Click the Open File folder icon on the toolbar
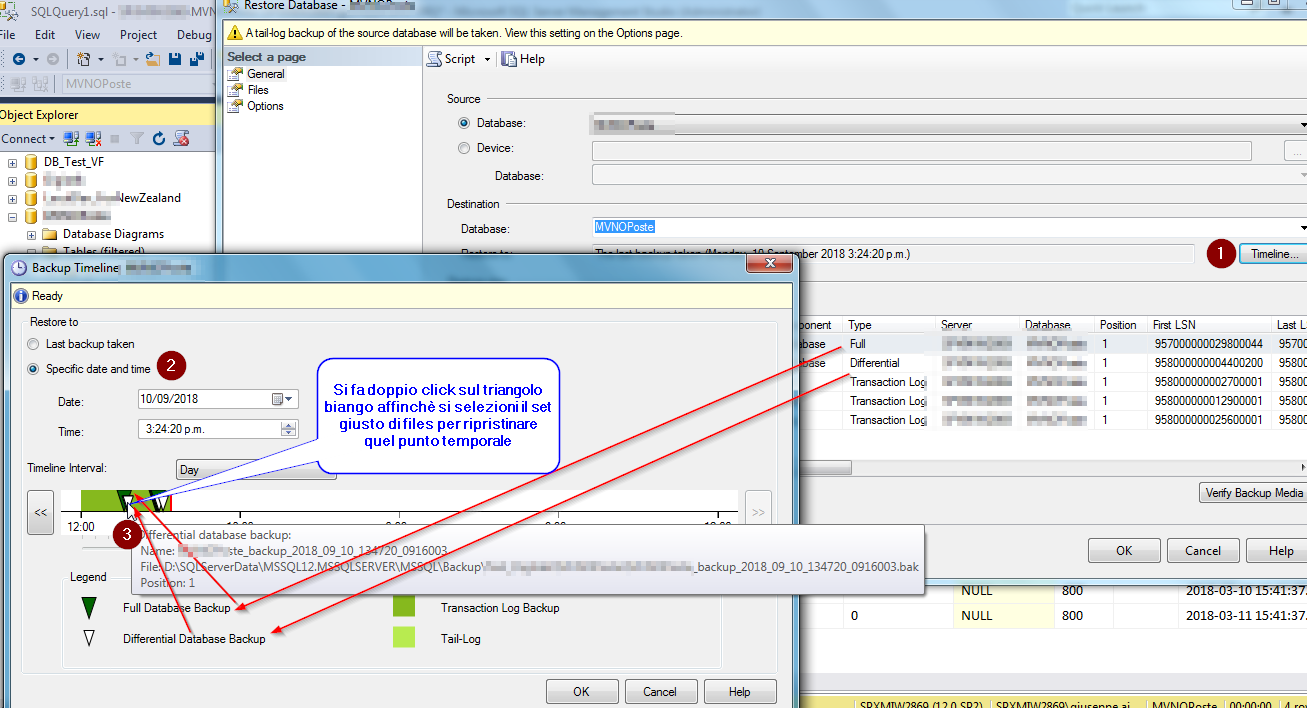The height and width of the screenshot is (708, 1307). tap(152, 59)
